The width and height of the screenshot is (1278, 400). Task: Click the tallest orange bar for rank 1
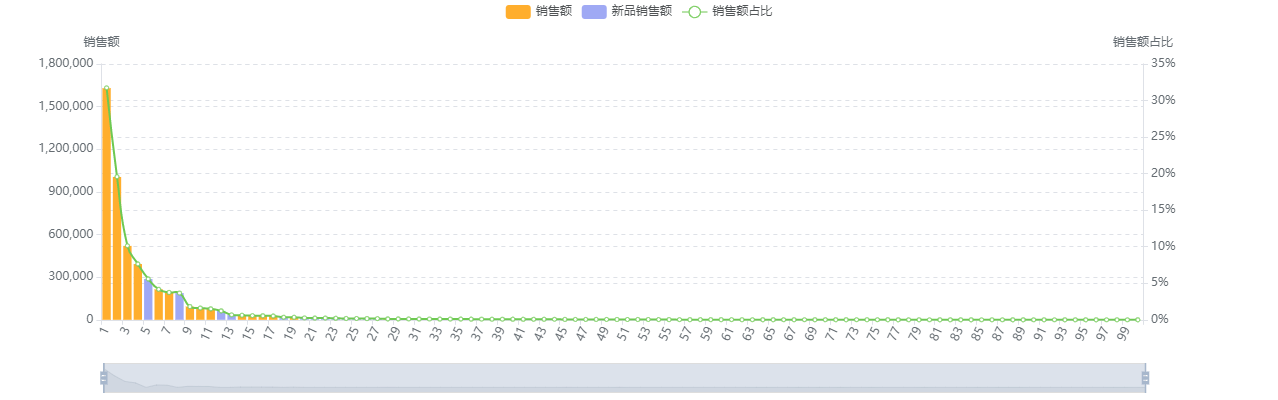tap(106, 204)
